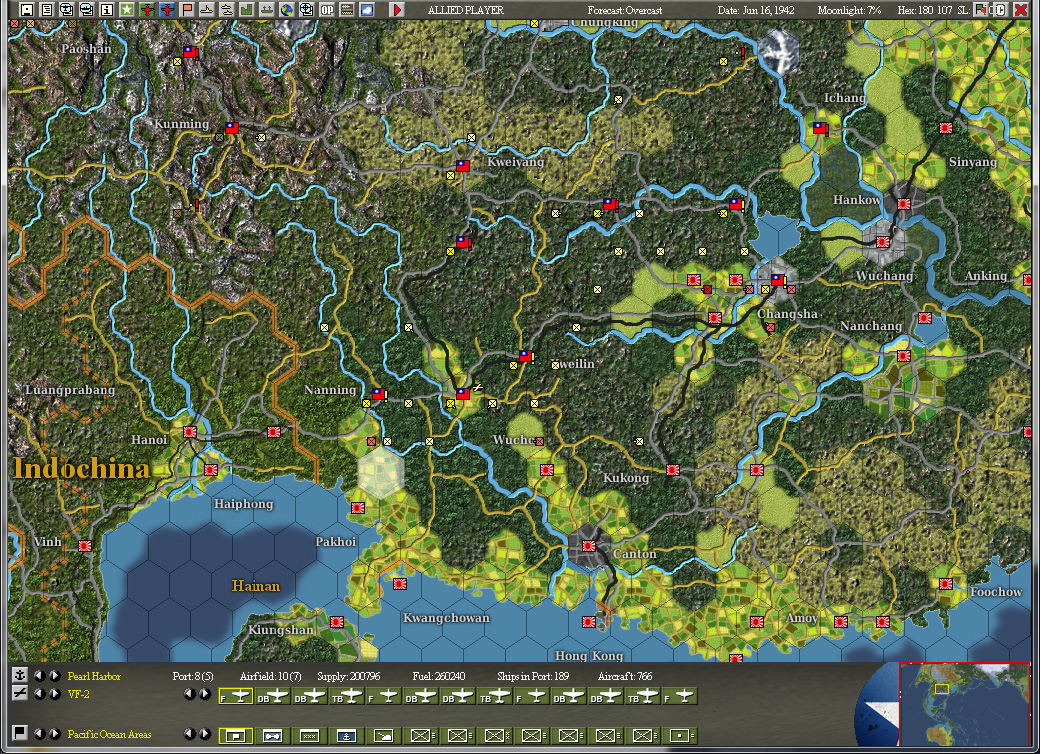Viewport: 1040px width, 754px height.
Task: Click the orange flag toolbar icon
Action: coord(187,10)
